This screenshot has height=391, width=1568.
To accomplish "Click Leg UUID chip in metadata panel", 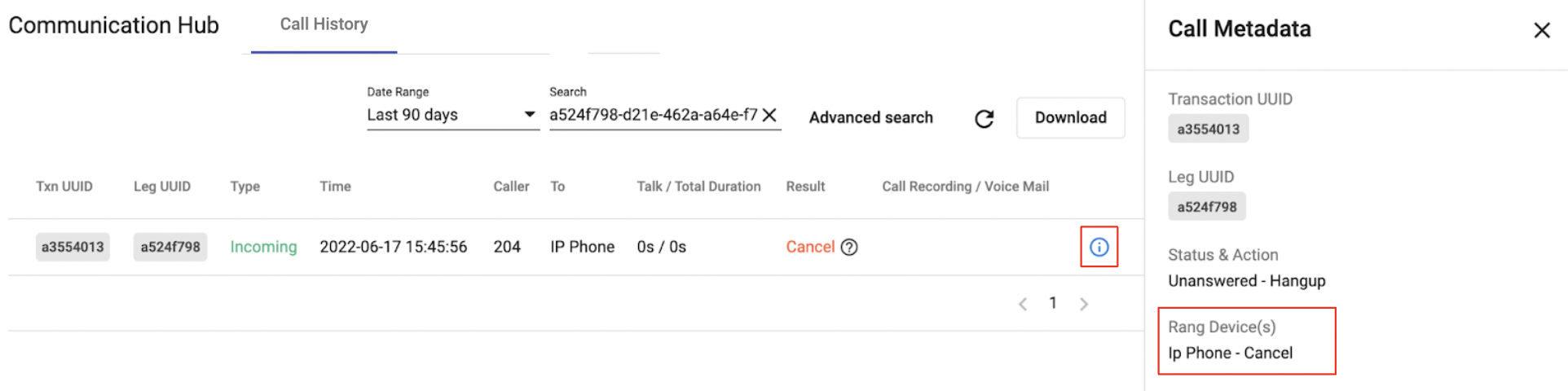I will [1206, 207].
